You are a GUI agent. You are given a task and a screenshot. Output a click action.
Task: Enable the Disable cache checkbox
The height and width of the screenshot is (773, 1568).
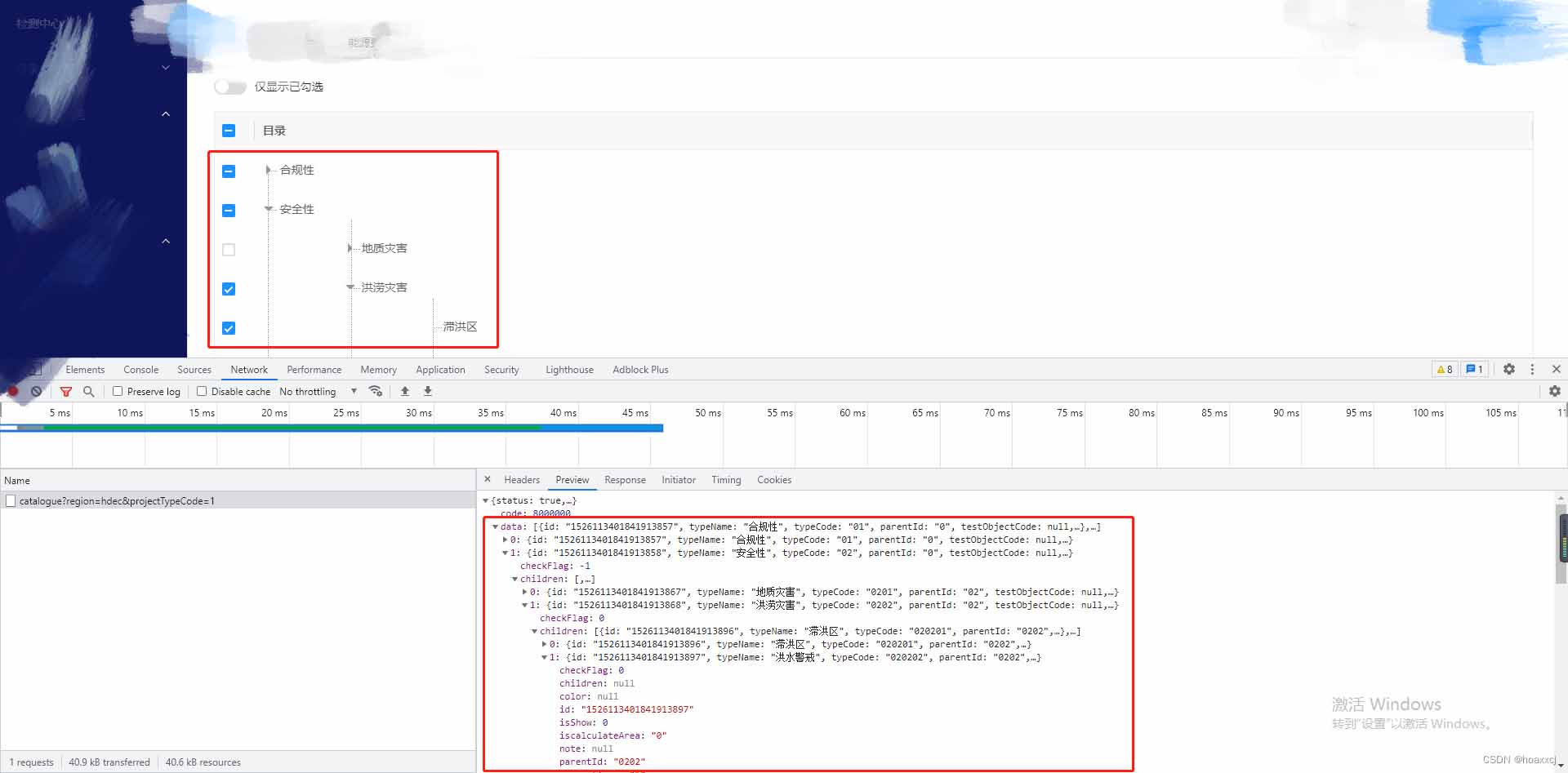coord(202,391)
